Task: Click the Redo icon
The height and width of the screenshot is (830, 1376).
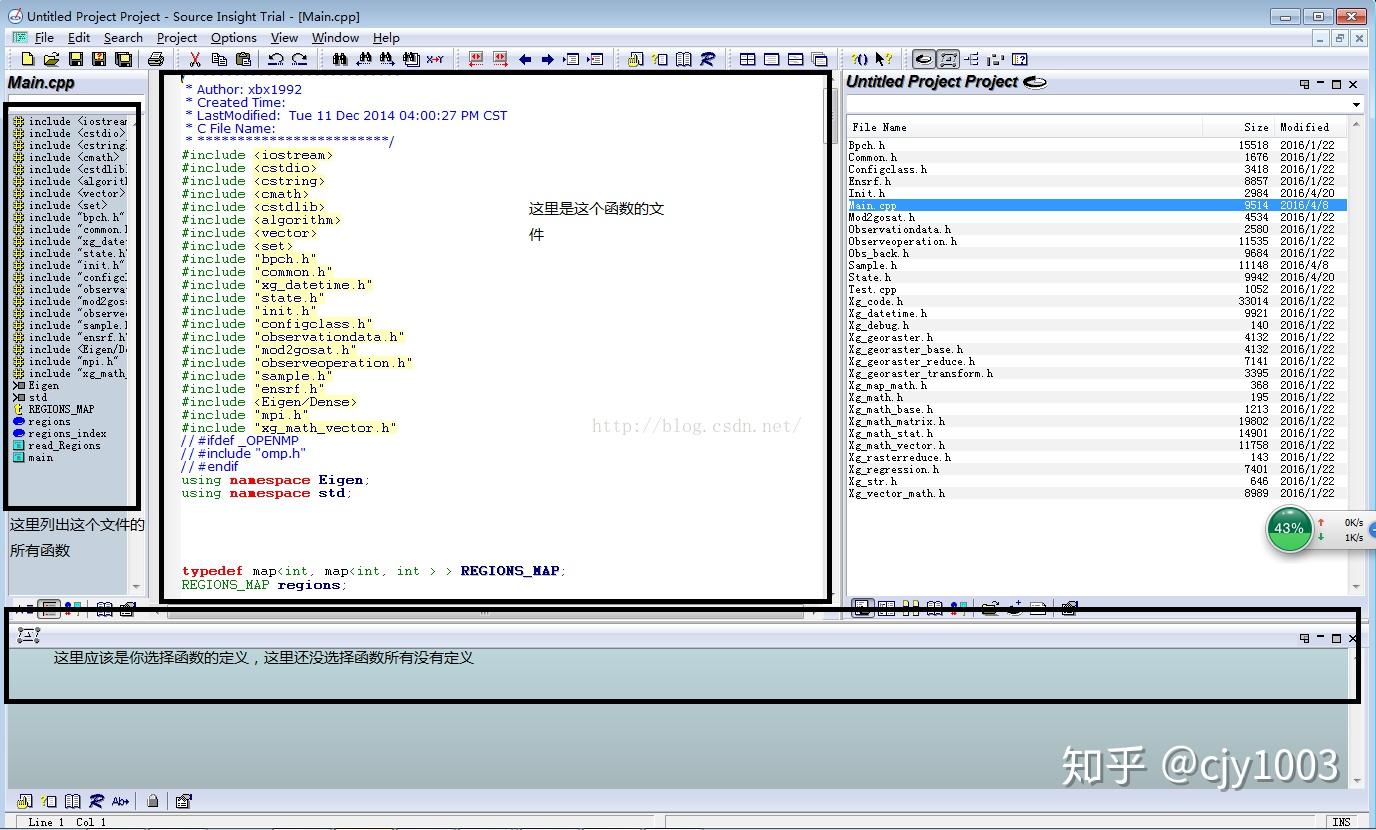Action: pos(299,59)
